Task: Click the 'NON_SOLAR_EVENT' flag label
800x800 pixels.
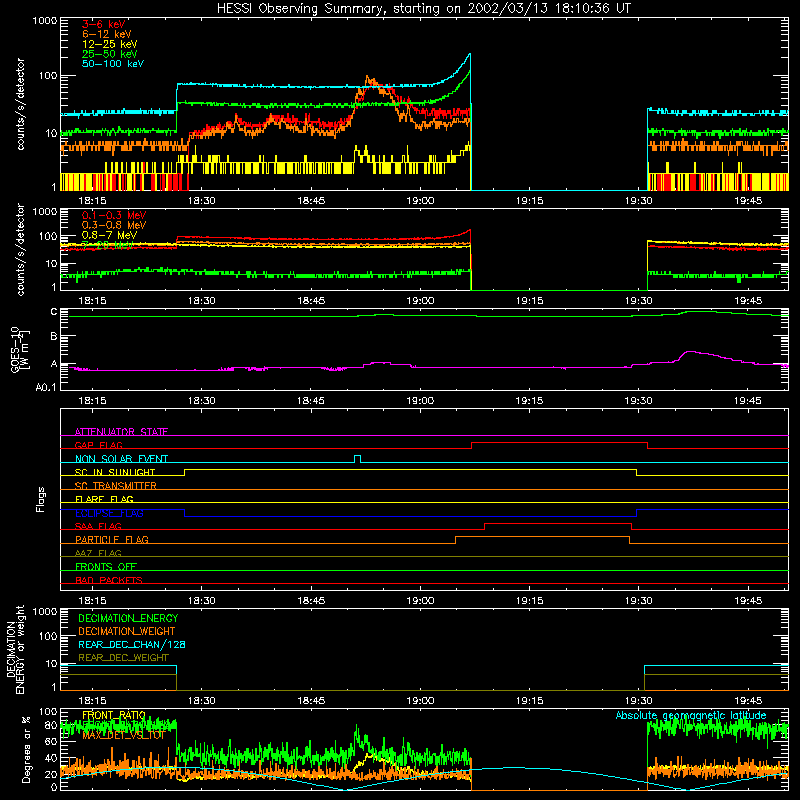Action: pos(121,459)
